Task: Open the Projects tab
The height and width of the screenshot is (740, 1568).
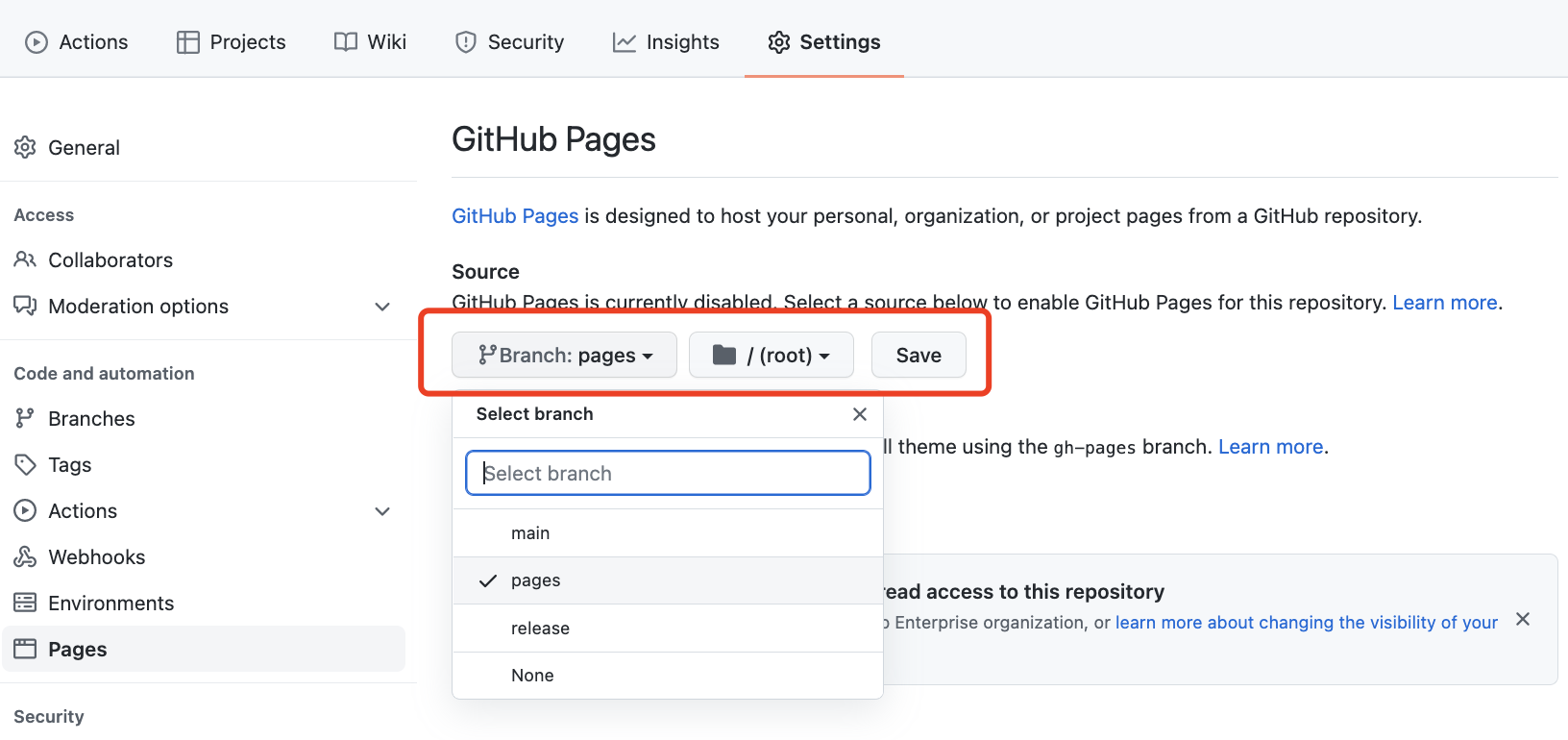Action: pos(231,42)
